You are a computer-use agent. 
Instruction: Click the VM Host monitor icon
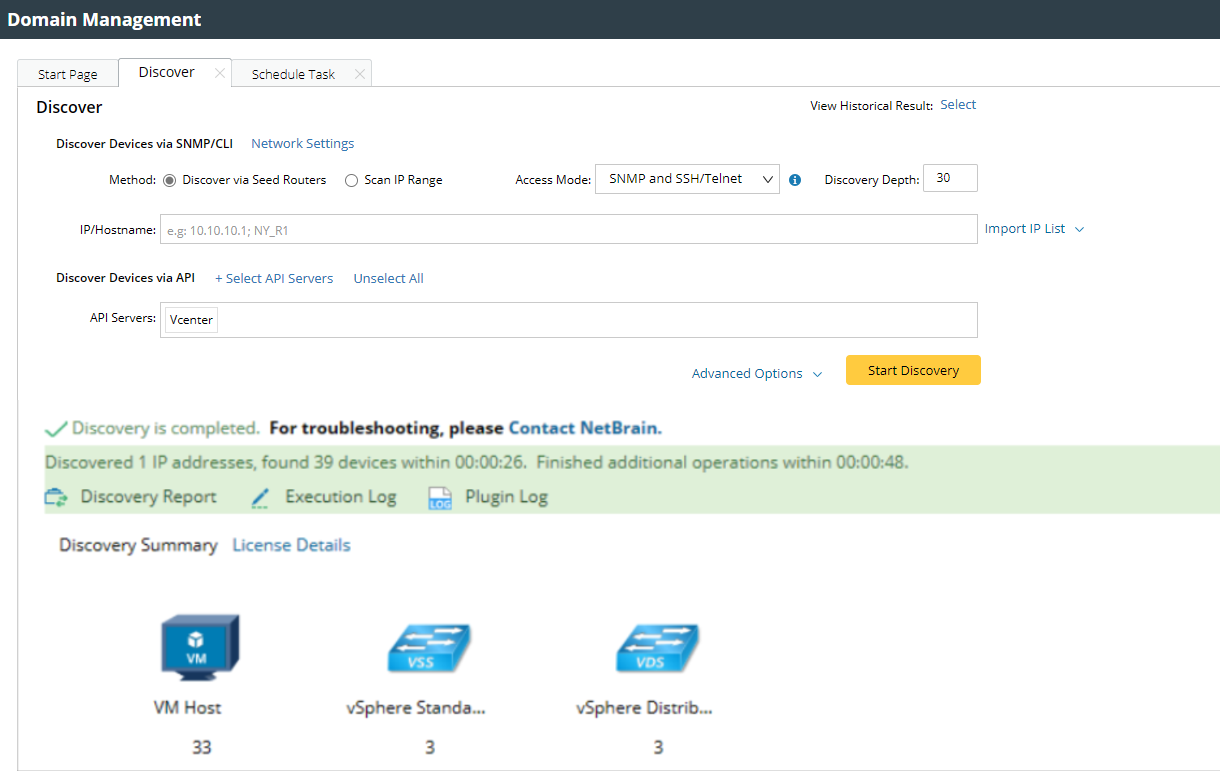(201, 650)
